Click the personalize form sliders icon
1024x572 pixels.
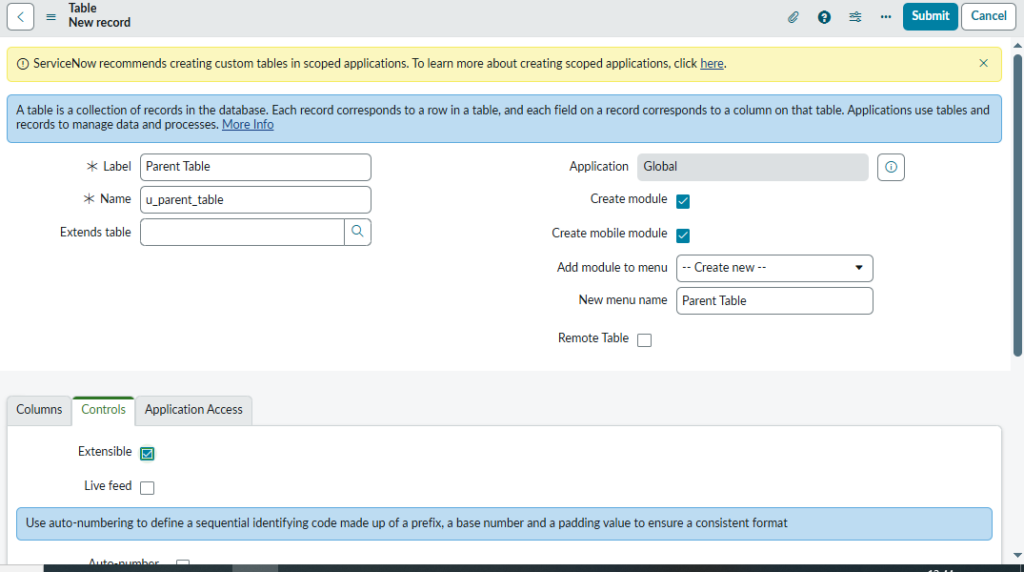(855, 16)
